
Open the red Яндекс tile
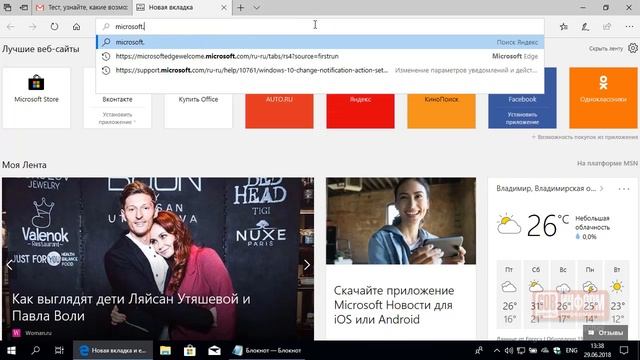(x=360, y=110)
